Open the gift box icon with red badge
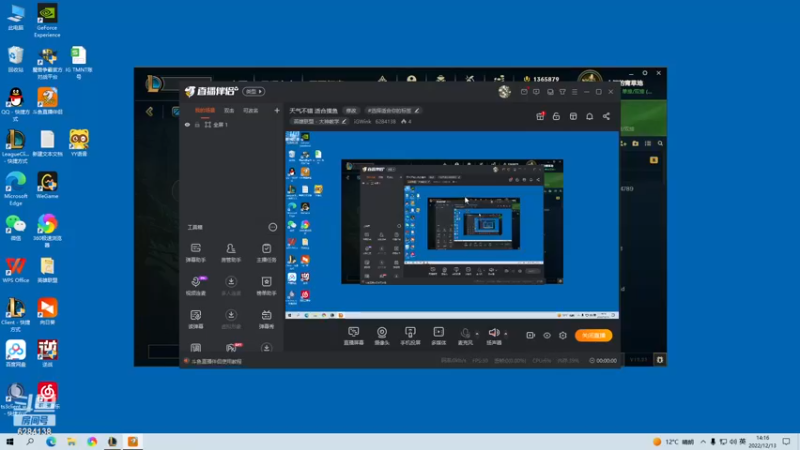The height and width of the screenshot is (450, 800). point(540,116)
